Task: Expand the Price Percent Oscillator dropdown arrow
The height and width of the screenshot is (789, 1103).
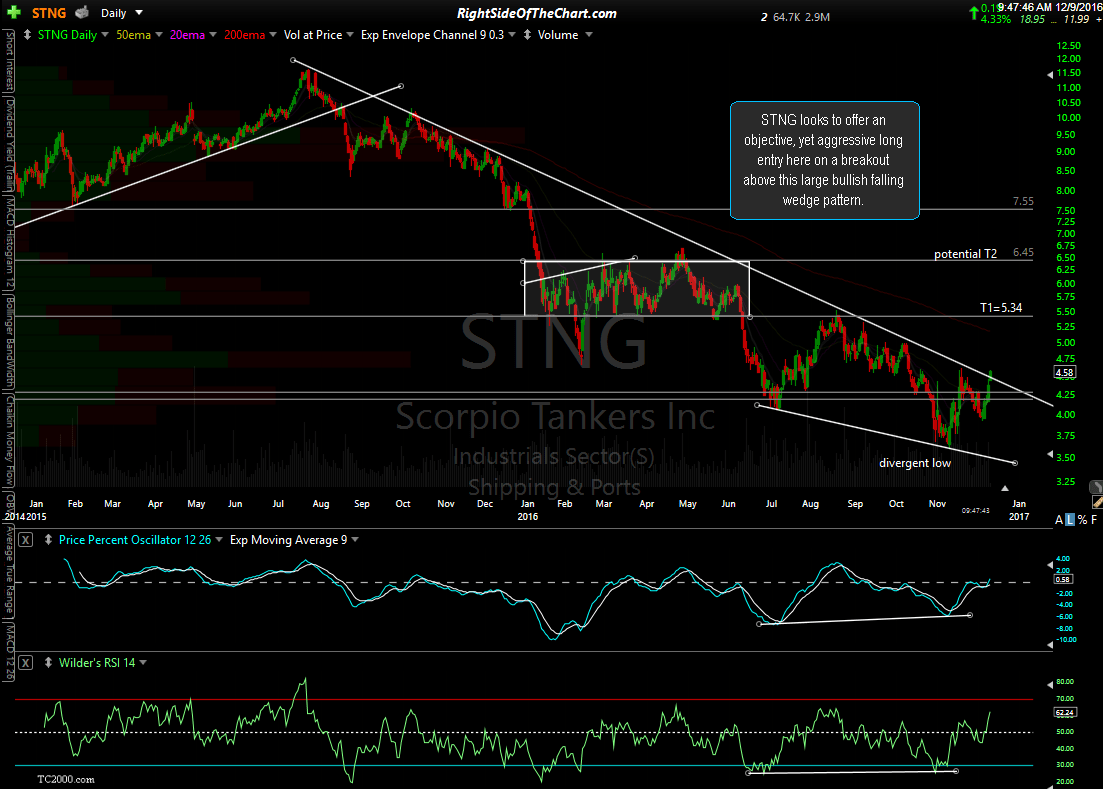Action: (x=219, y=539)
